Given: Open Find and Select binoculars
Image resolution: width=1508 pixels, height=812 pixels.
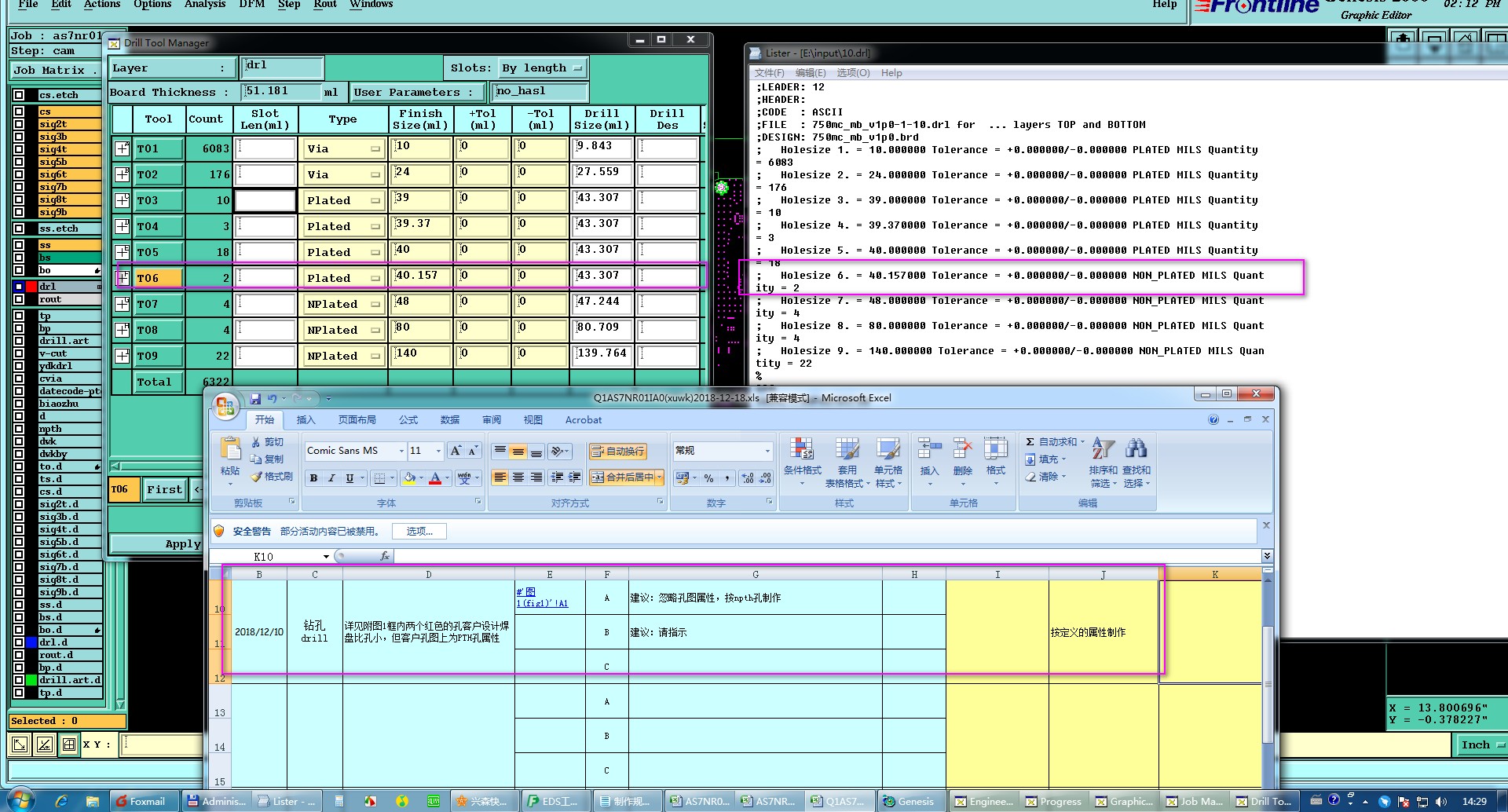Looking at the screenshot, I should pyautogui.click(x=1136, y=462).
